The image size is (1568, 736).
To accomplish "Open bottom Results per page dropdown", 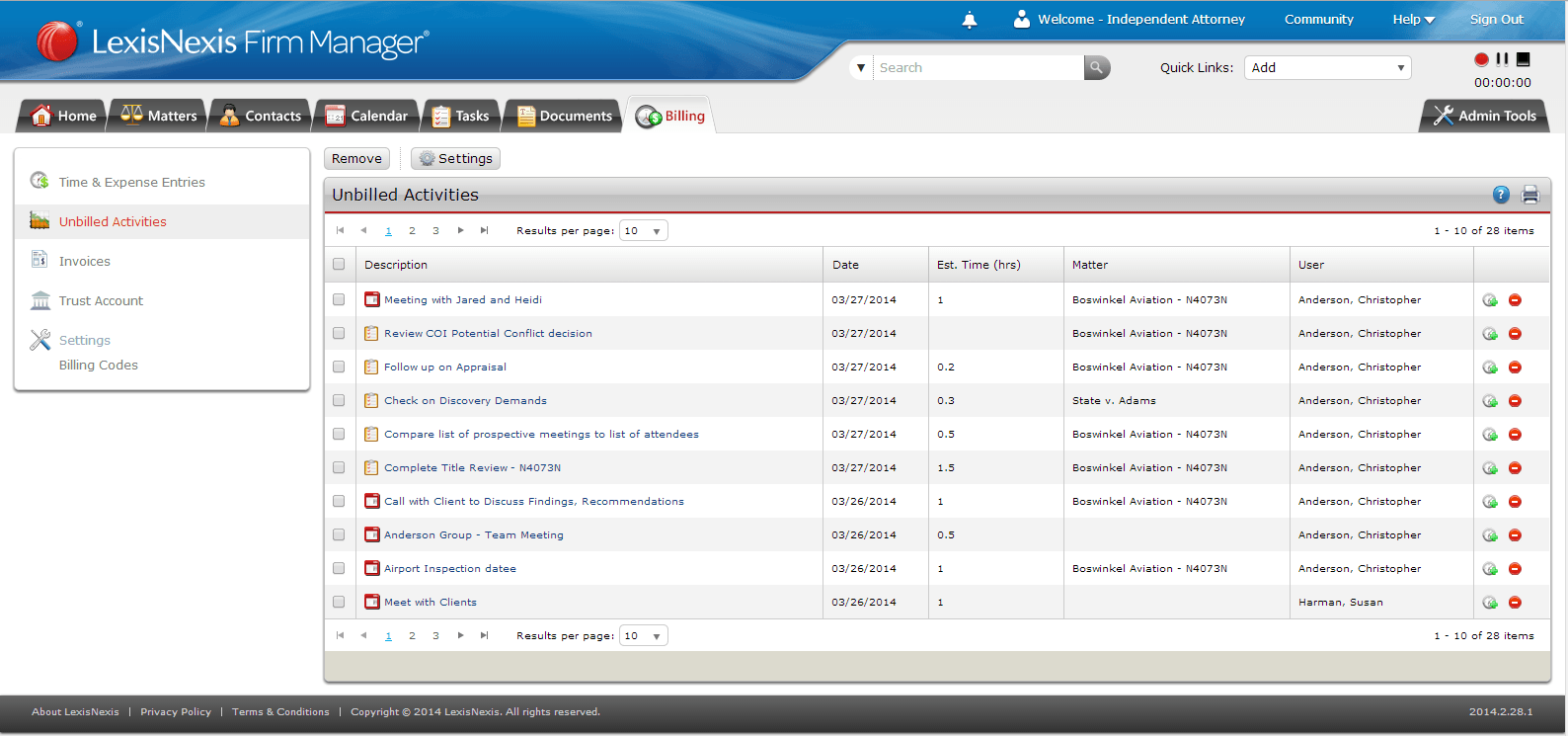I will pyautogui.click(x=644, y=635).
